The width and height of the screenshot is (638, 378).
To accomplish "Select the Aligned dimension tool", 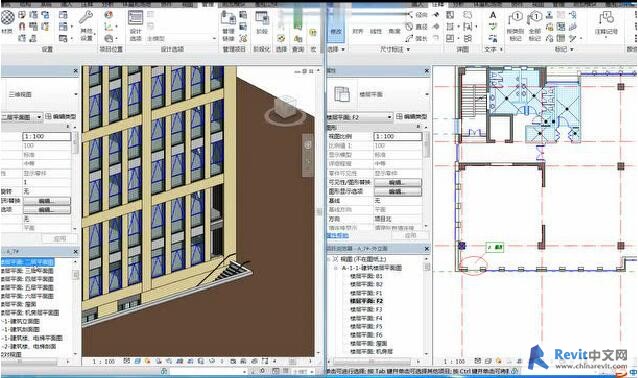I will coord(358,31).
